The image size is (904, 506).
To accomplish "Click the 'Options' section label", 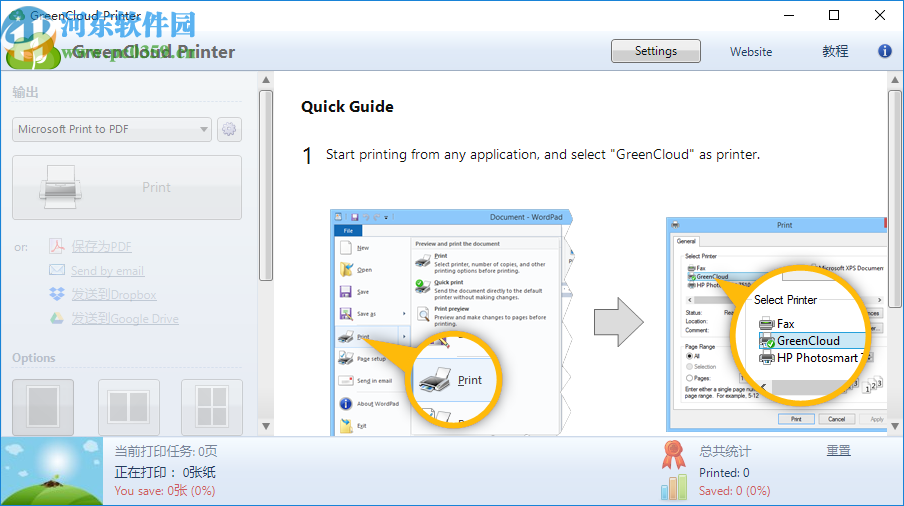I will pyautogui.click(x=34, y=358).
